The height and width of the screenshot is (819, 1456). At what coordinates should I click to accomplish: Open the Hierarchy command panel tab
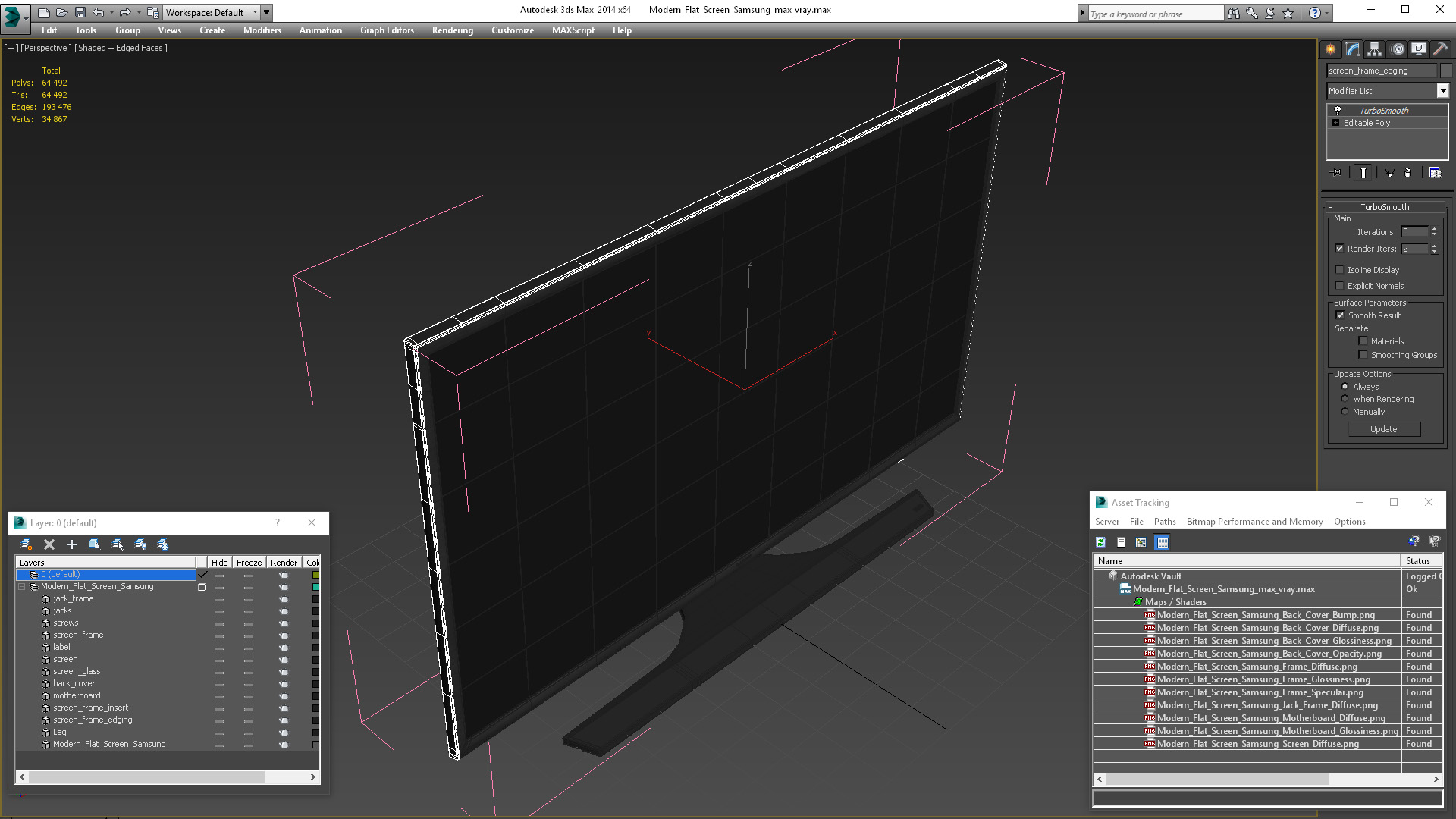pyautogui.click(x=1374, y=49)
